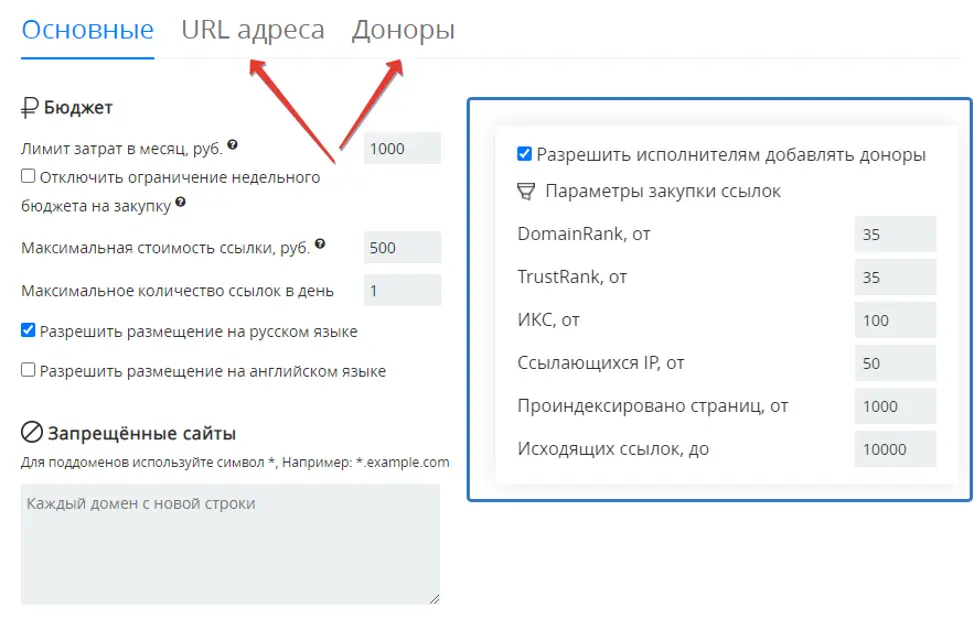Click the Максимальное количество ссылок в день field

(402, 291)
